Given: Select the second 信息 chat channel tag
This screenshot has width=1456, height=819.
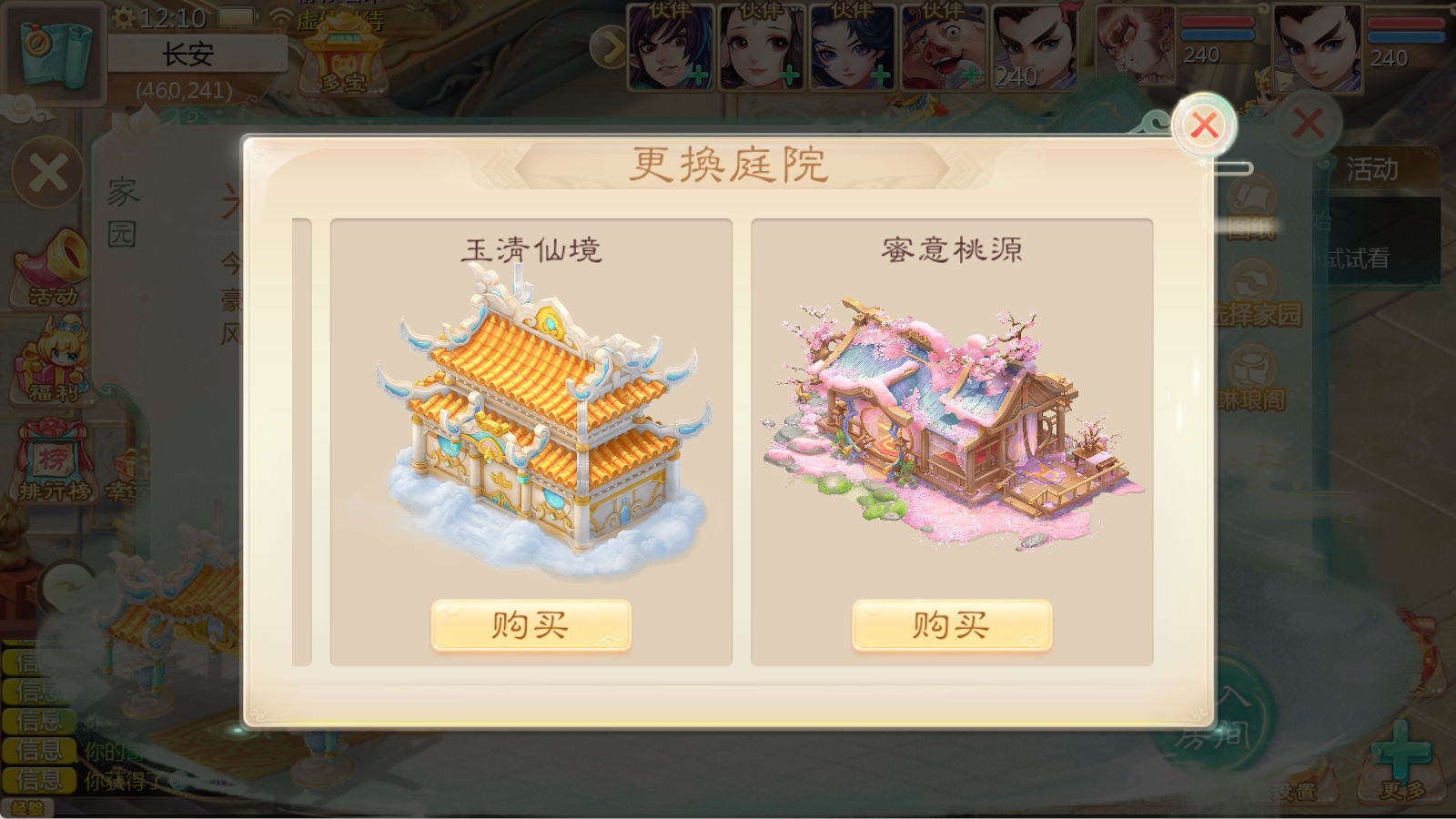Looking at the screenshot, I should (38, 692).
